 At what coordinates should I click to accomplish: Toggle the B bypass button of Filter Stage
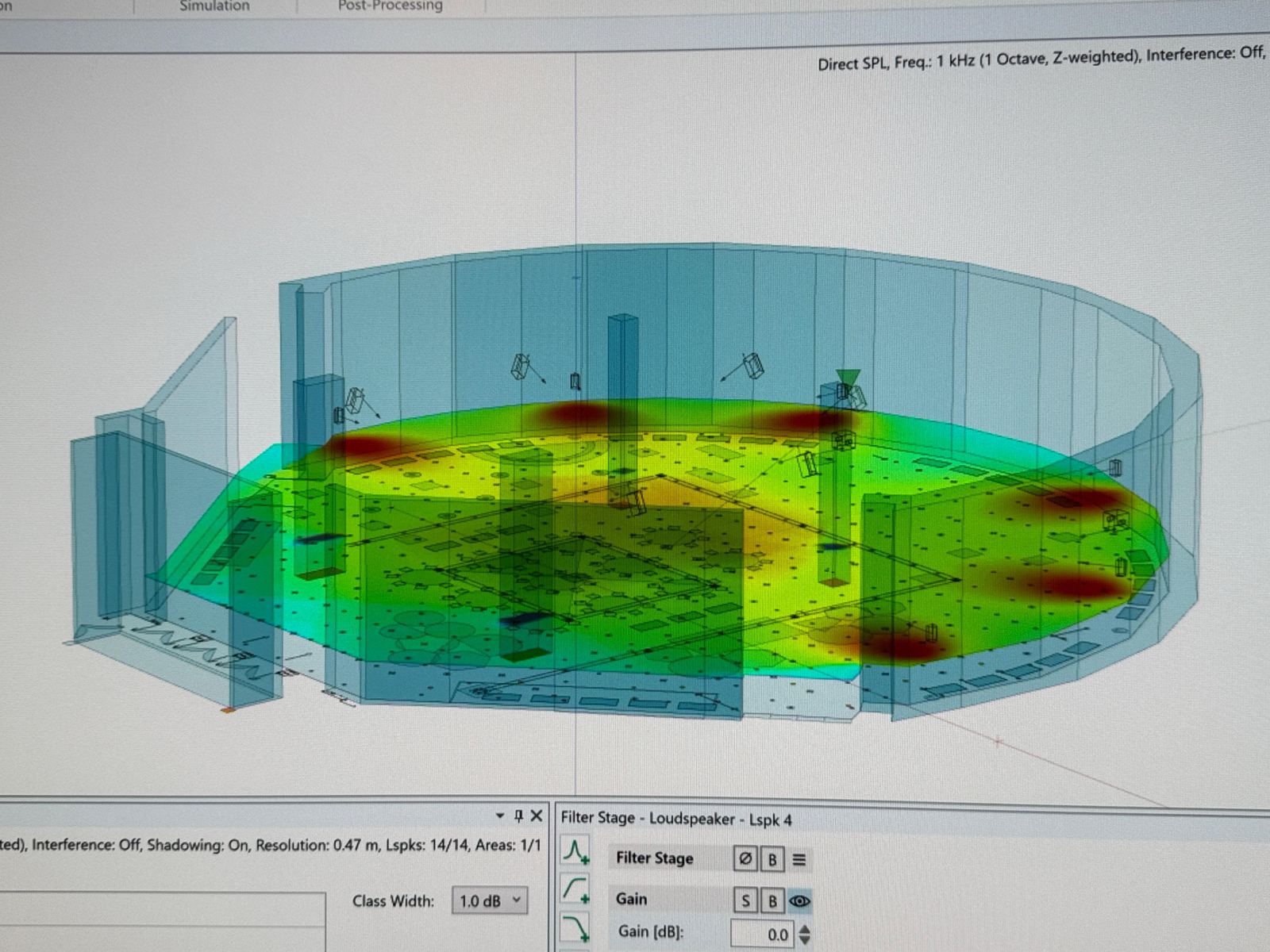tap(772, 859)
